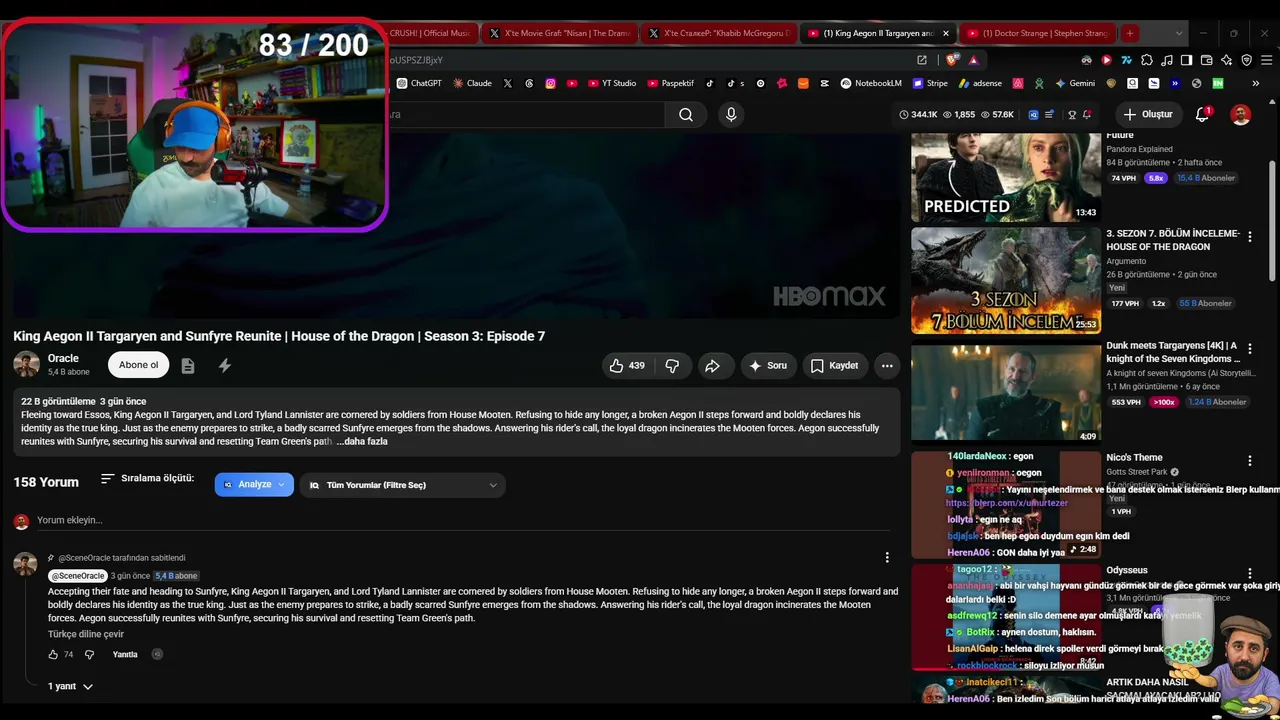Switch to the Doctor Strange tab
Viewport: 1280px width, 720px height.
click(1039, 33)
